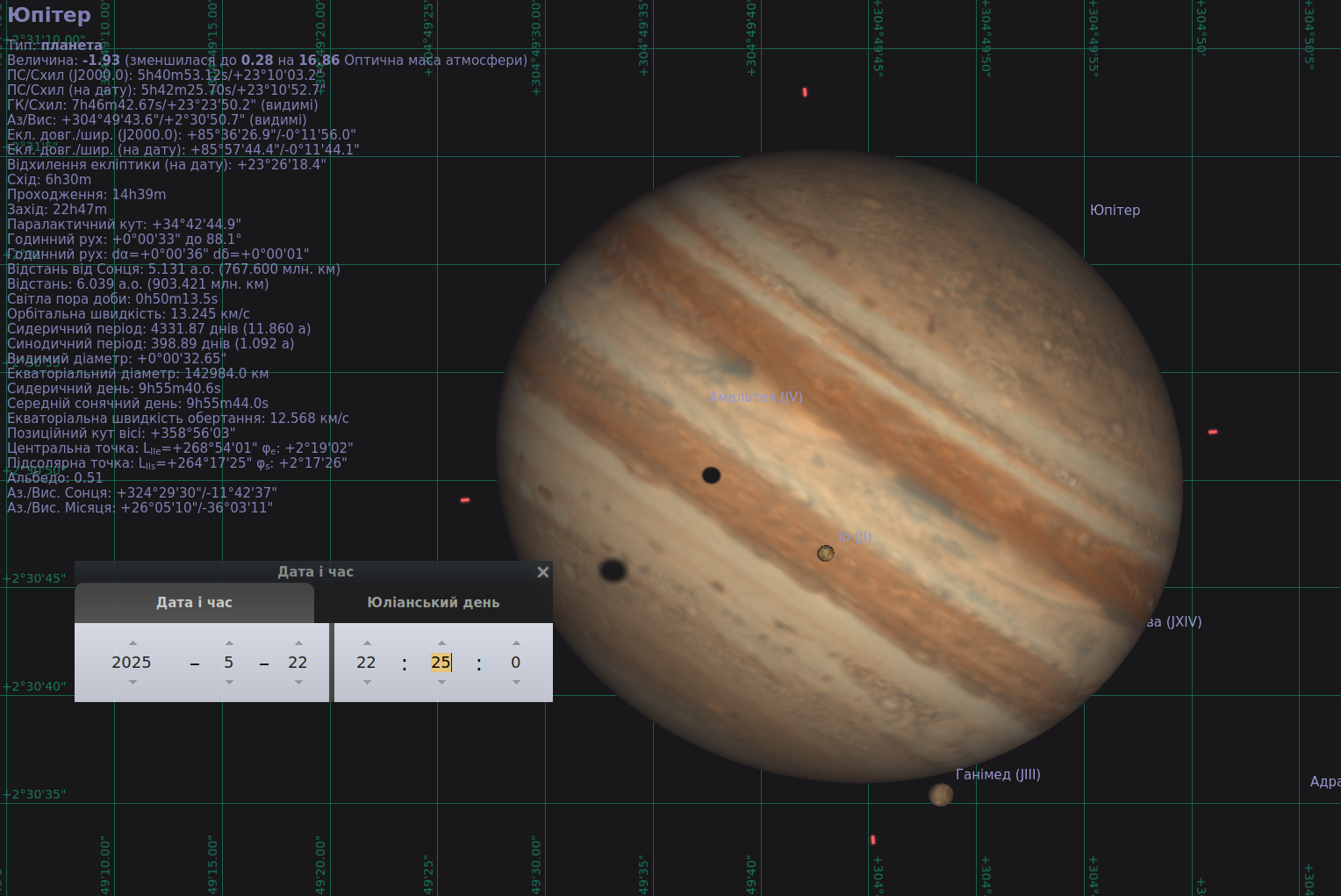Viewport: 1341px width, 896px height.
Task: Select the month field showing 5
Action: (229, 663)
